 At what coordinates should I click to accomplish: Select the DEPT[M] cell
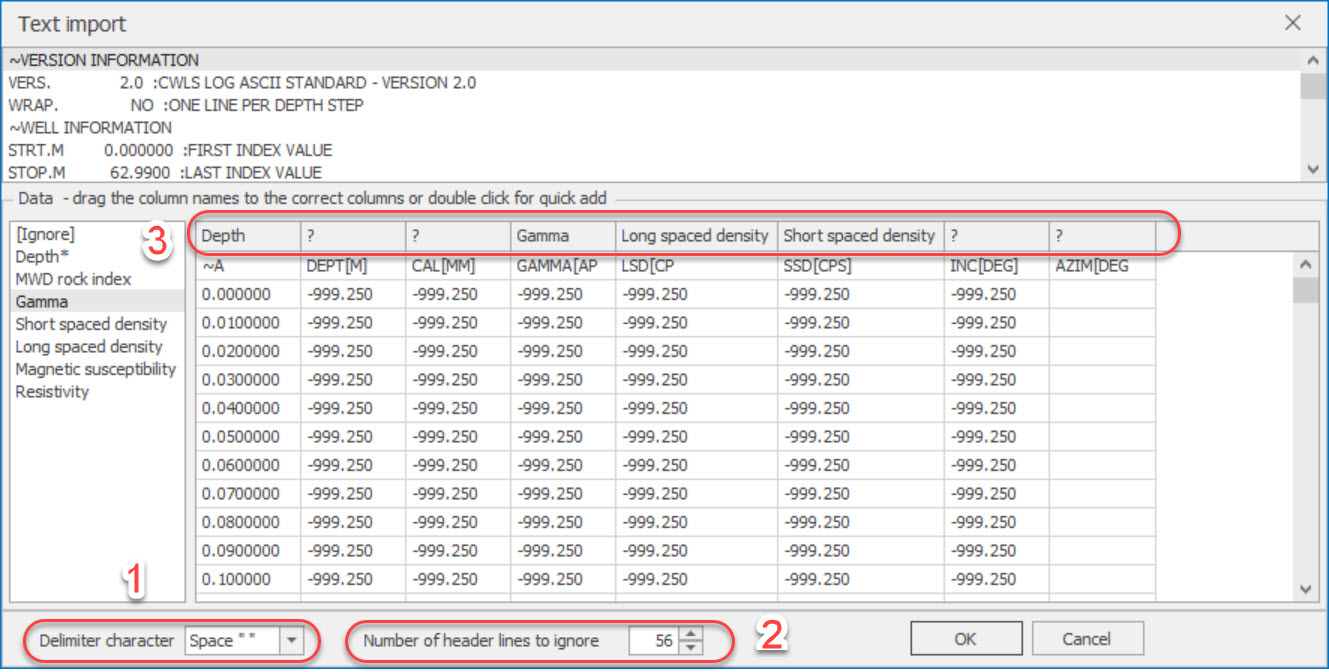tap(354, 266)
